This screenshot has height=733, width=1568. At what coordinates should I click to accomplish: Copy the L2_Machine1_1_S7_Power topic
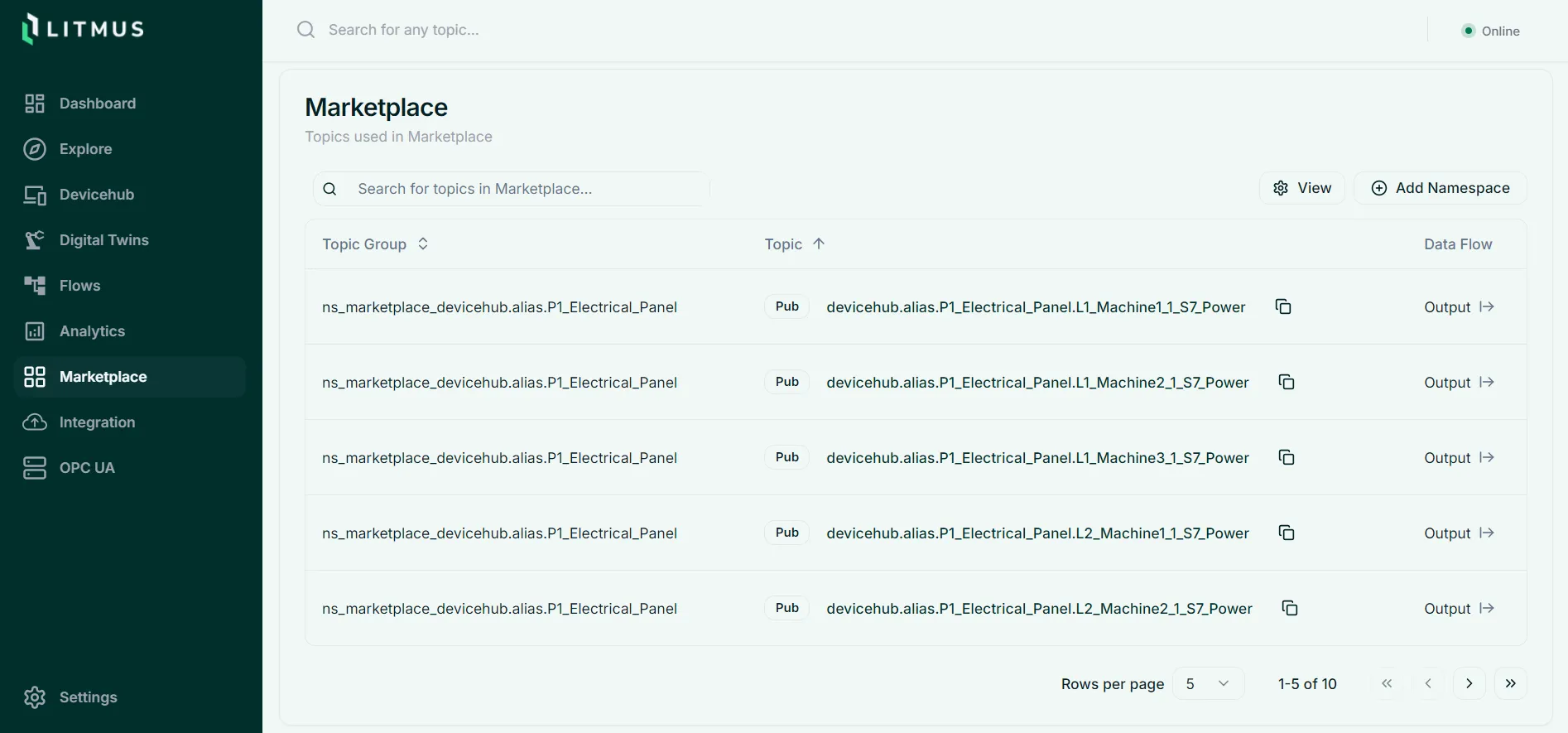pyautogui.click(x=1287, y=533)
